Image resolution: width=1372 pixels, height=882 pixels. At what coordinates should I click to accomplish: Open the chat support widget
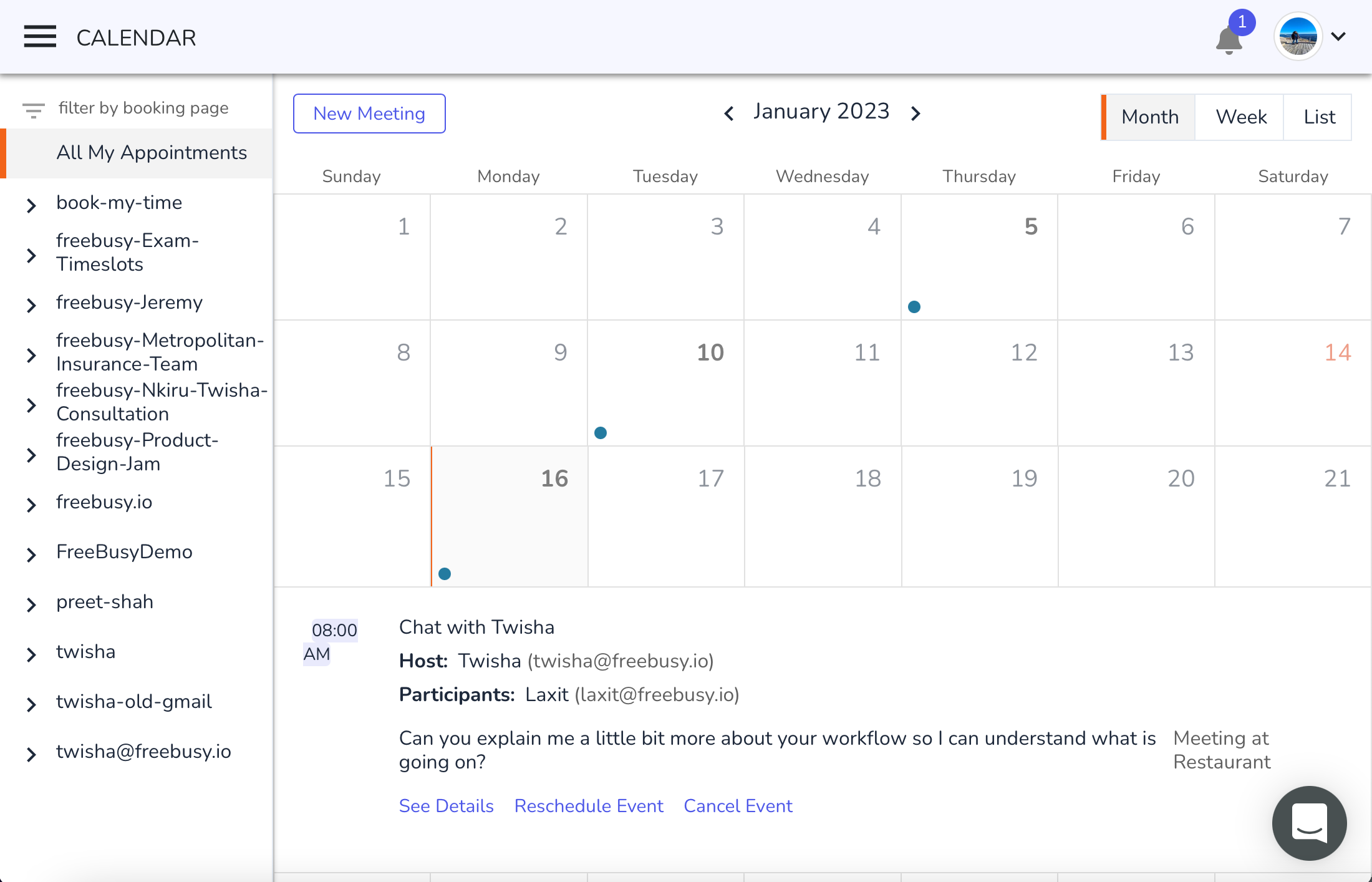1308,823
